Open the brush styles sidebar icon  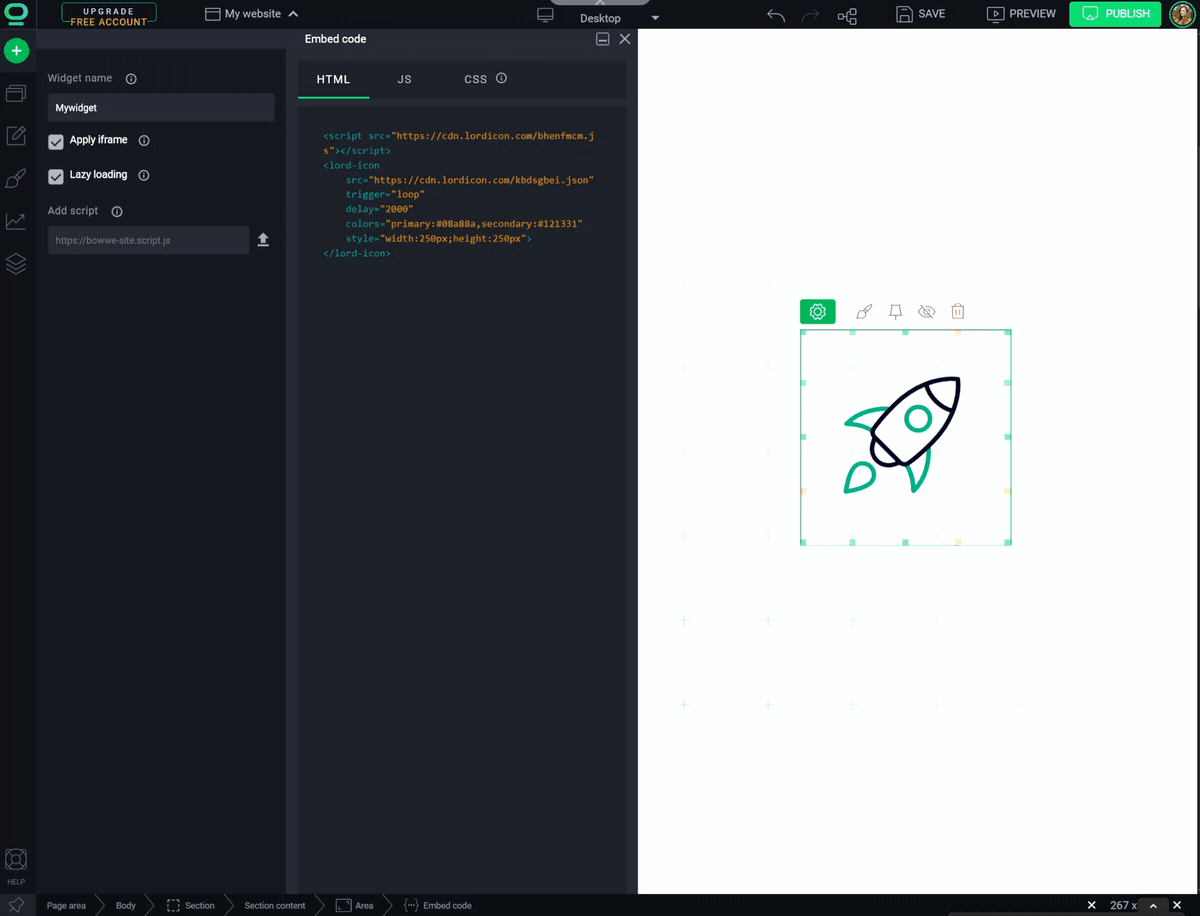(x=16, y=179)
